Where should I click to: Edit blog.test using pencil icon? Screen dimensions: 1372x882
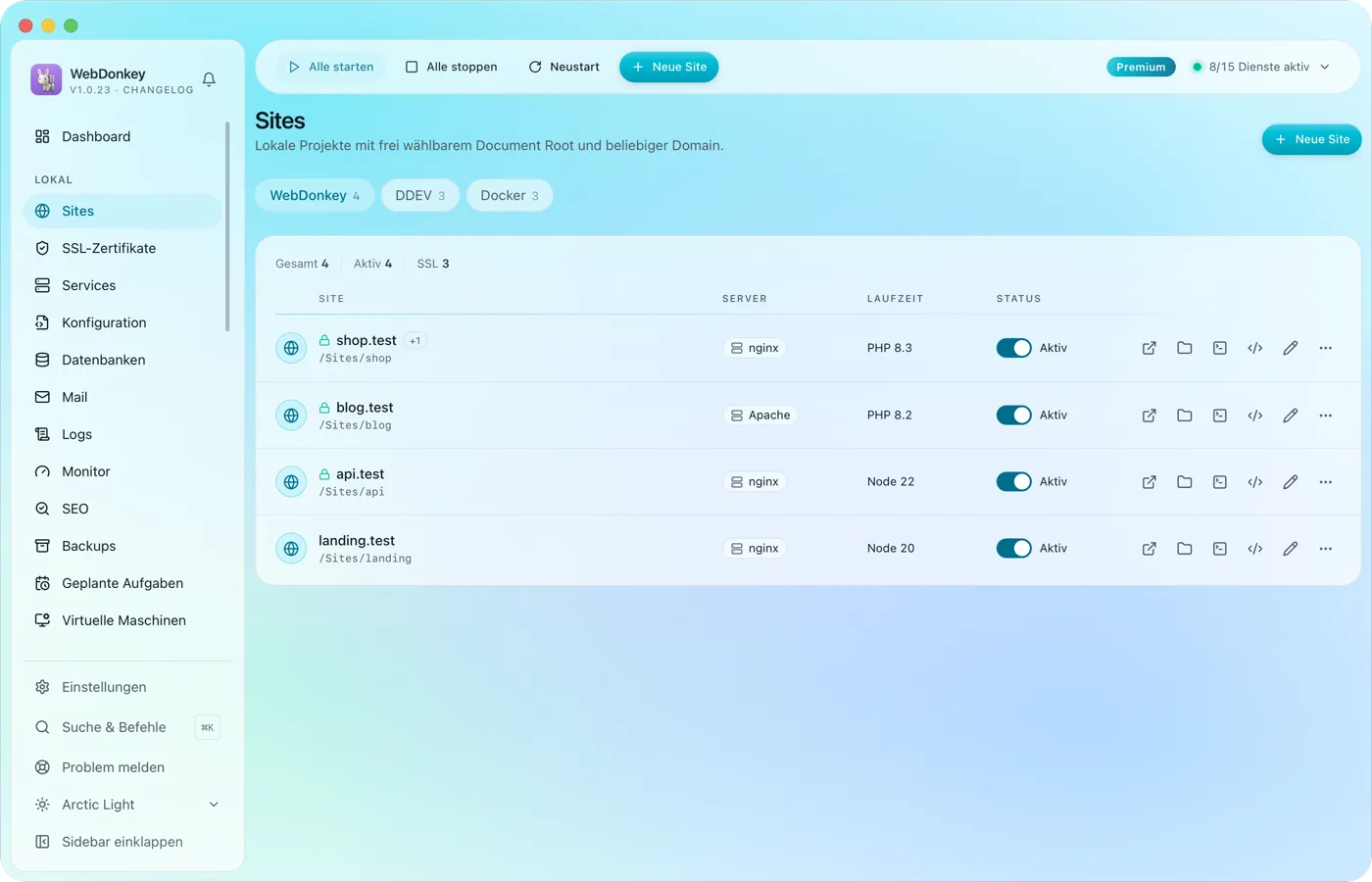(1291, 416)
